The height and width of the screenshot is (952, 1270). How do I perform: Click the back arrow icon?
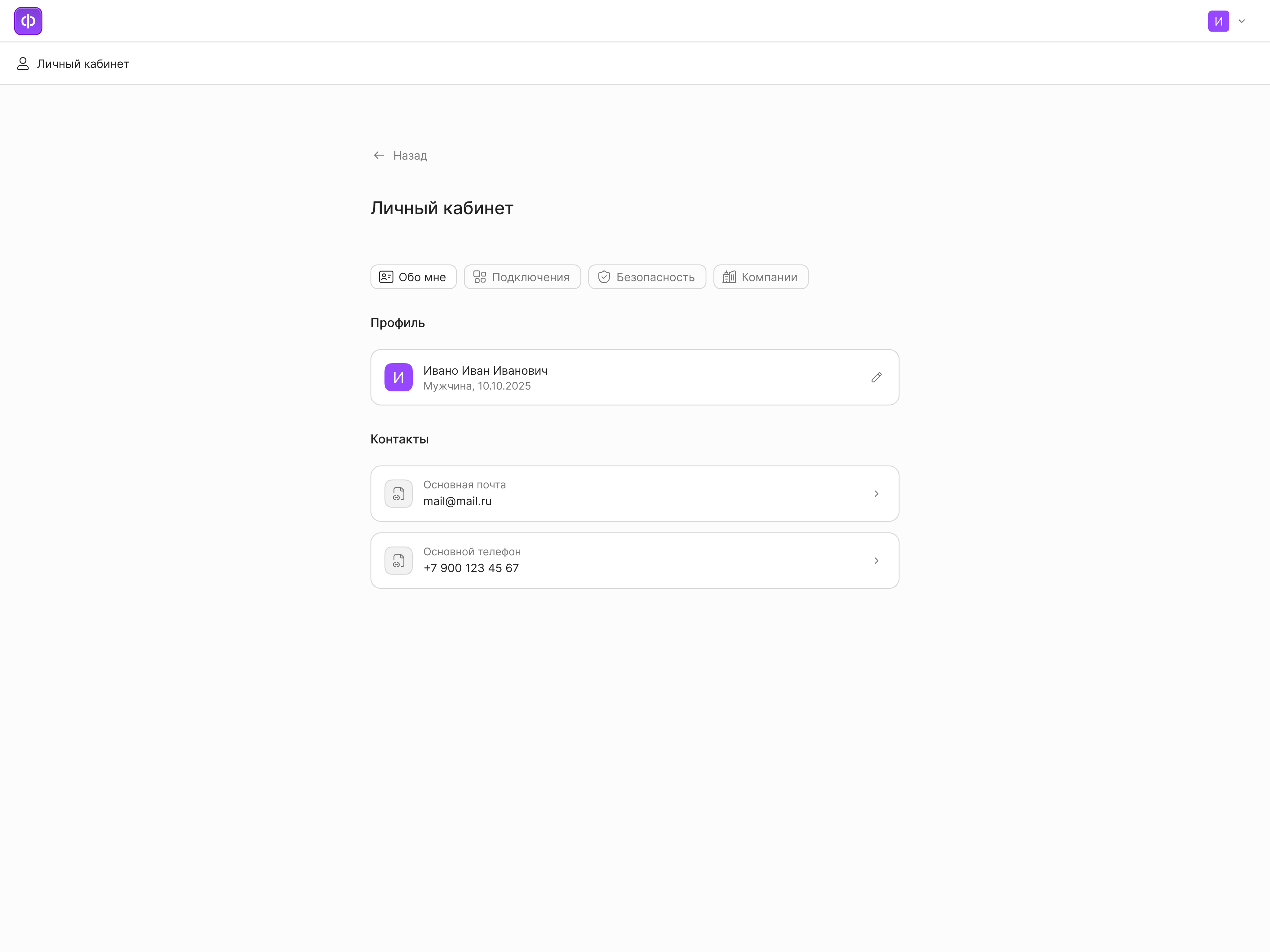(379, 156)
